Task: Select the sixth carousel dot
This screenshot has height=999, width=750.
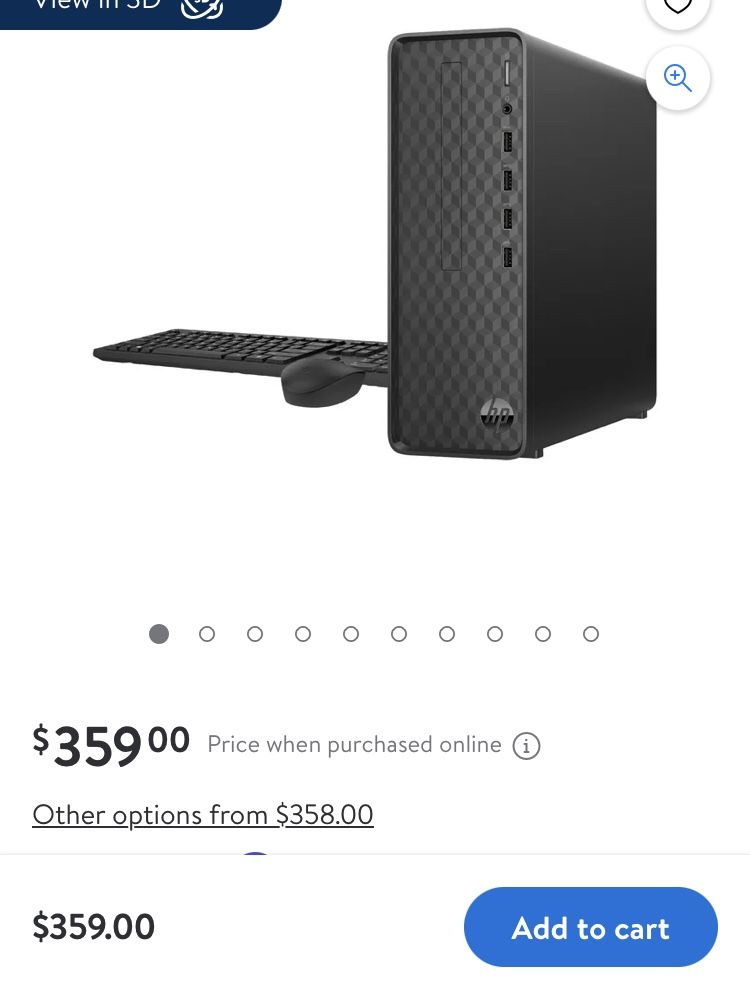Action: 399,634
